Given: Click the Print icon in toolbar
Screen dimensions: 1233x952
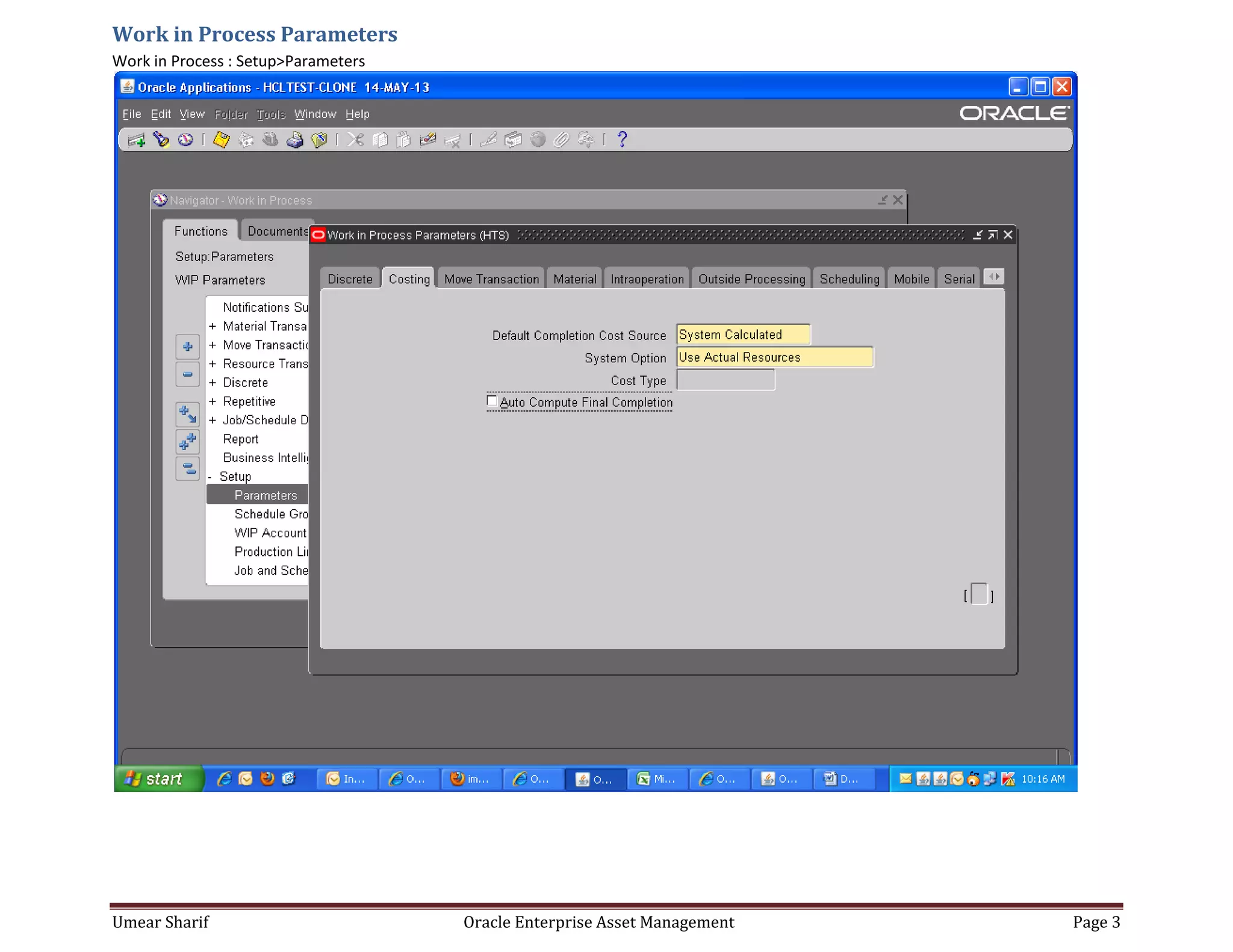Looking at the screenshot, I should pyautogui.click(x=294, y=140).
